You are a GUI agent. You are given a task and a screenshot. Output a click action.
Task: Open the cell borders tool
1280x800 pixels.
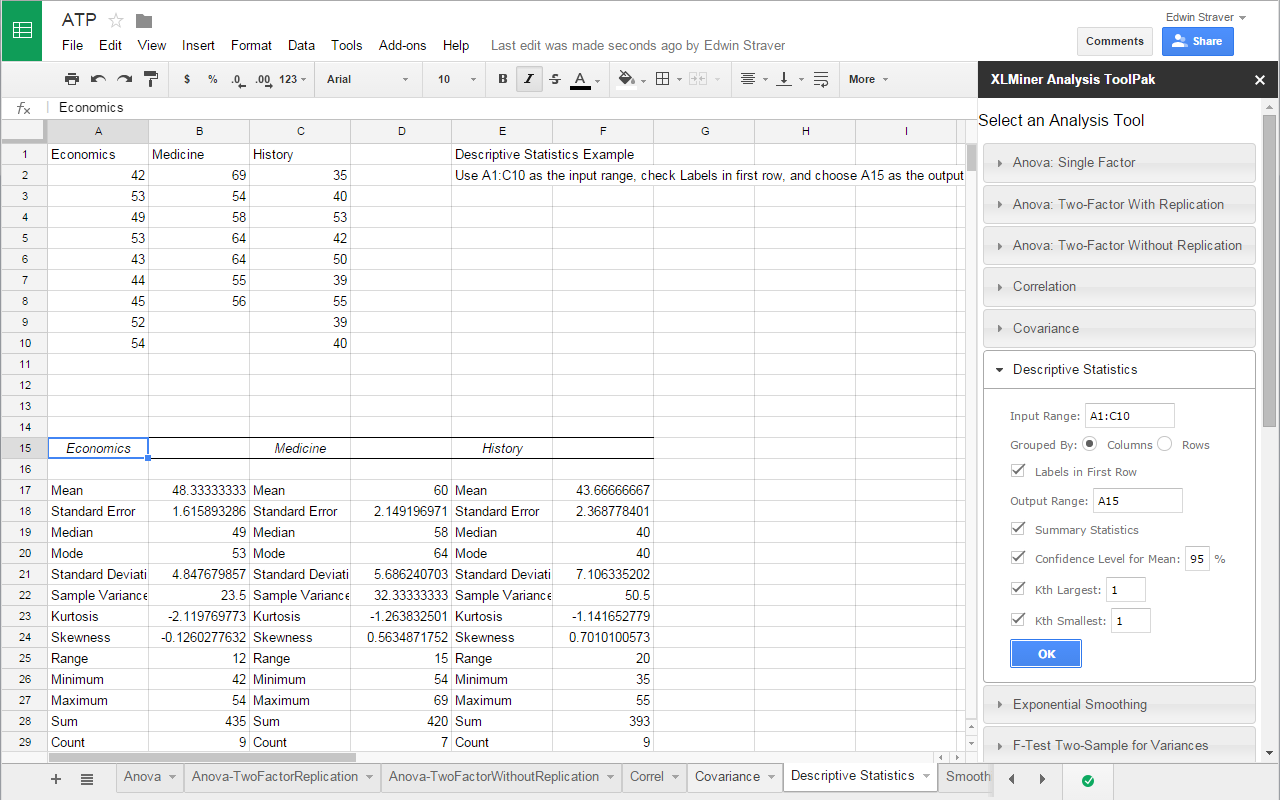tap(662, 79)
